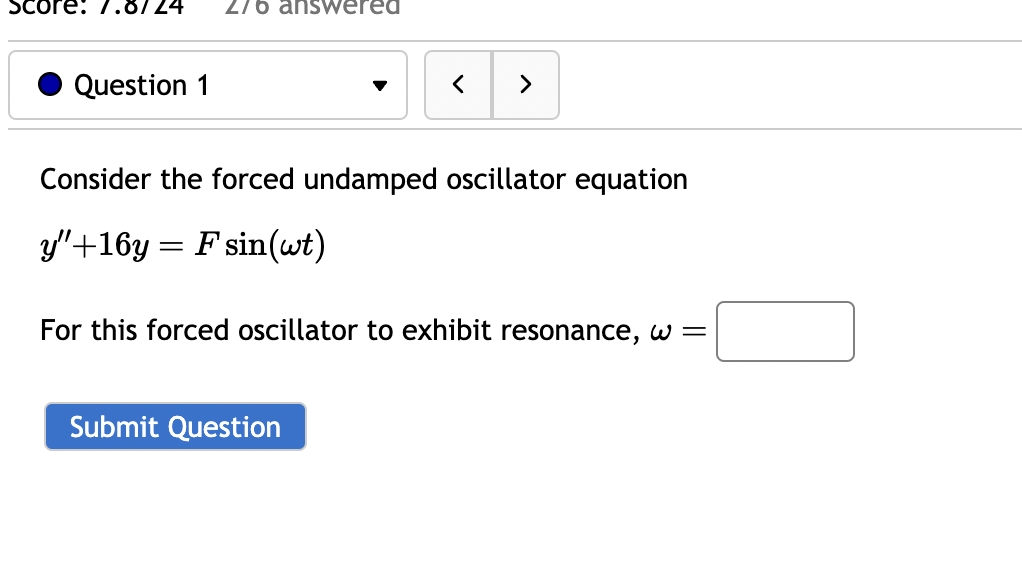Select the right chevron to advance

click(526, 85)
